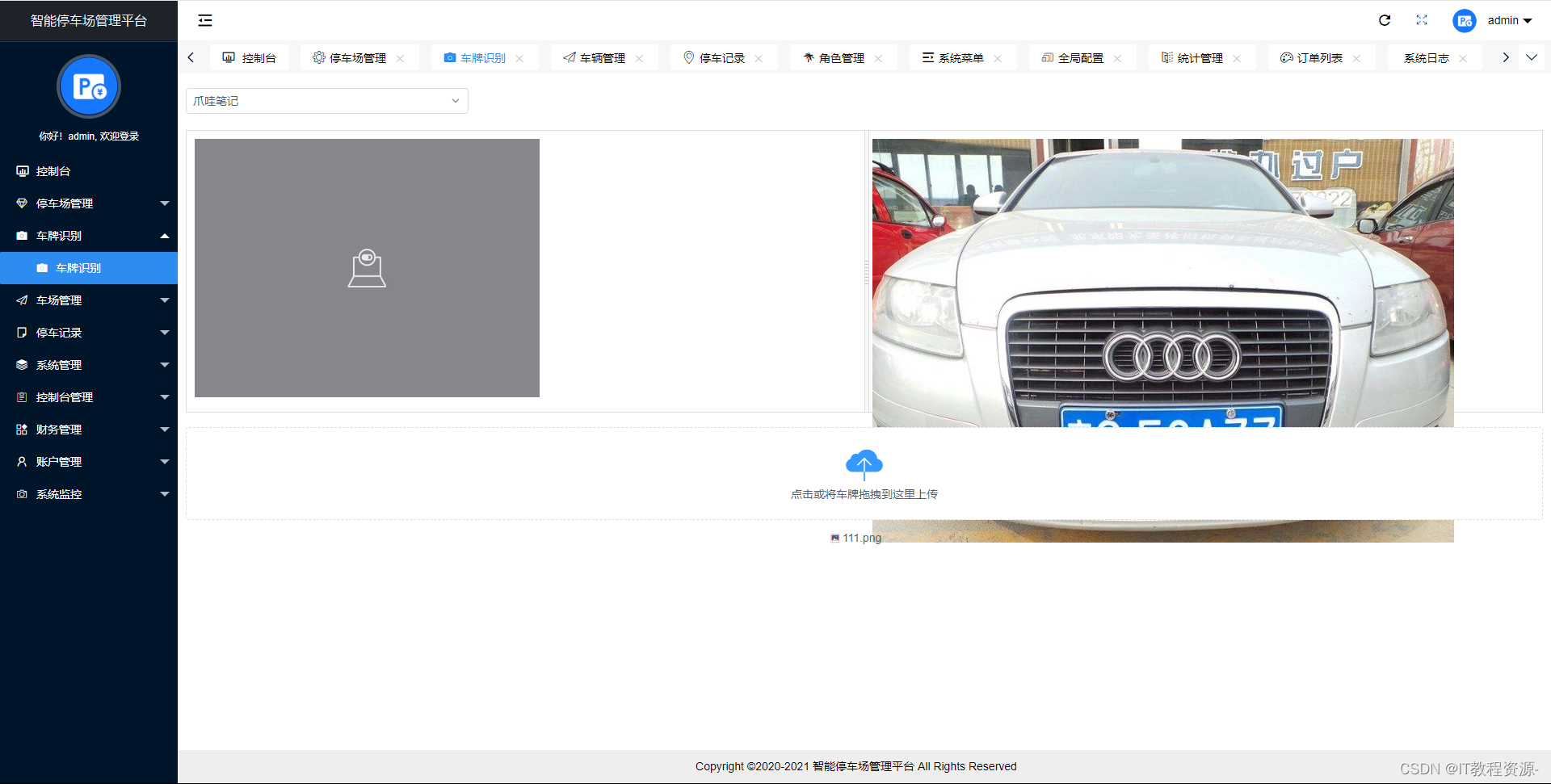Viewport: 1551px width, 784px height.
Task: Click the 智能停车场管理平台 title in the sidebar
Action: tap(89, 21)
